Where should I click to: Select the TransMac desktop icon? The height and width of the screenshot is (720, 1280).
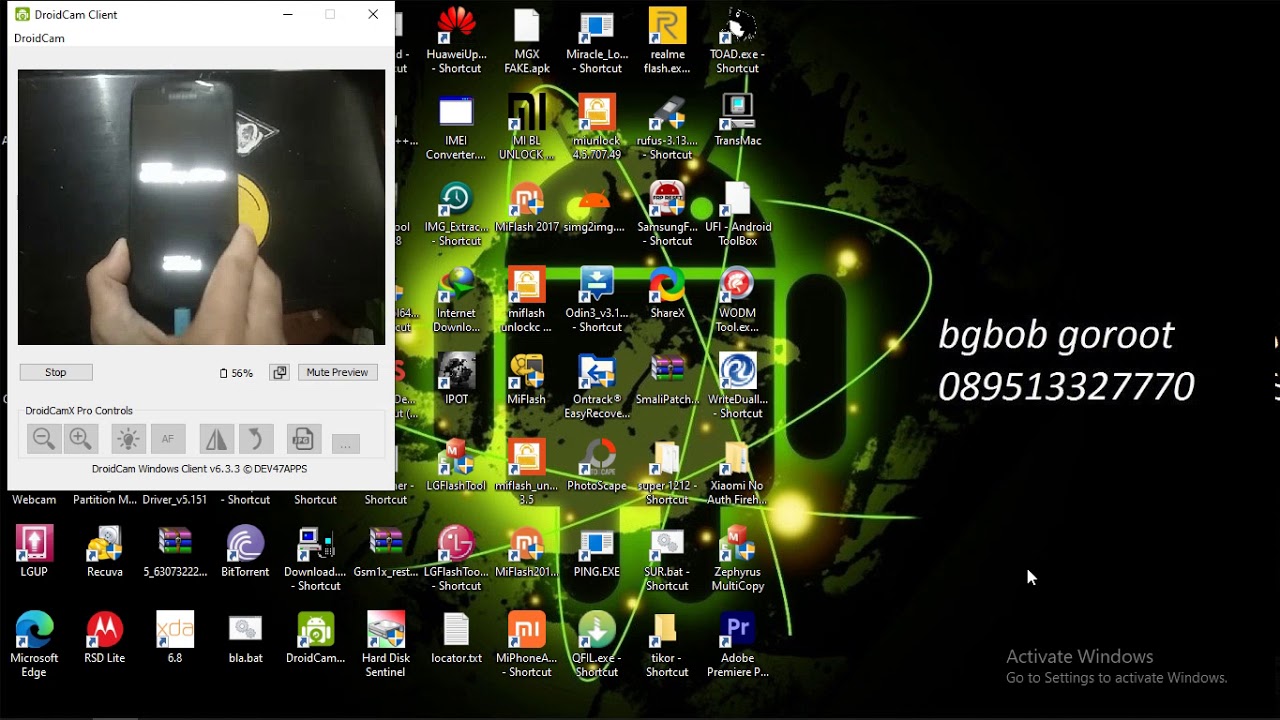(738, 120)
